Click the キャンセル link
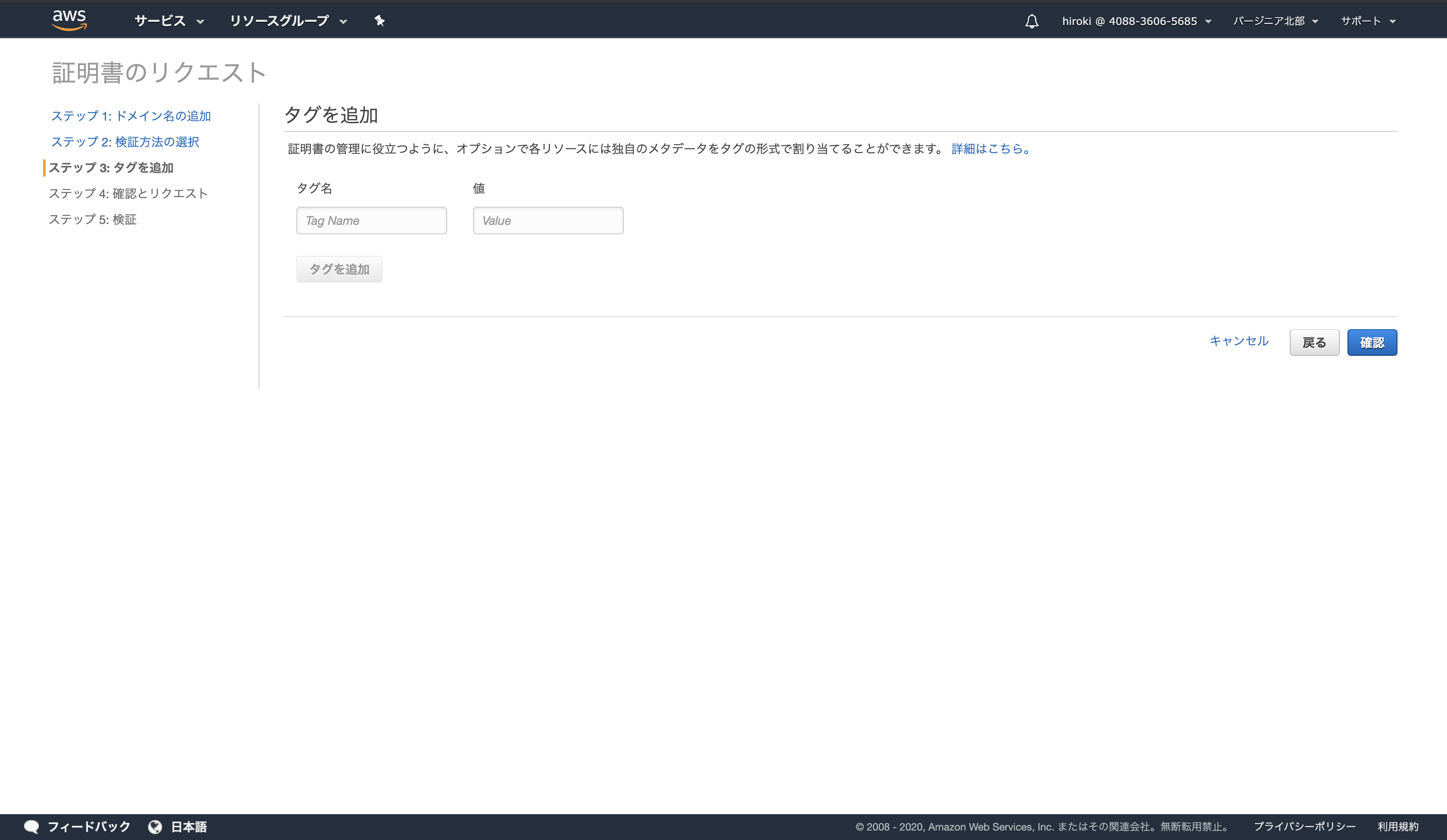Viewport: 1447px width, 840px height. tap(1239, 341)
